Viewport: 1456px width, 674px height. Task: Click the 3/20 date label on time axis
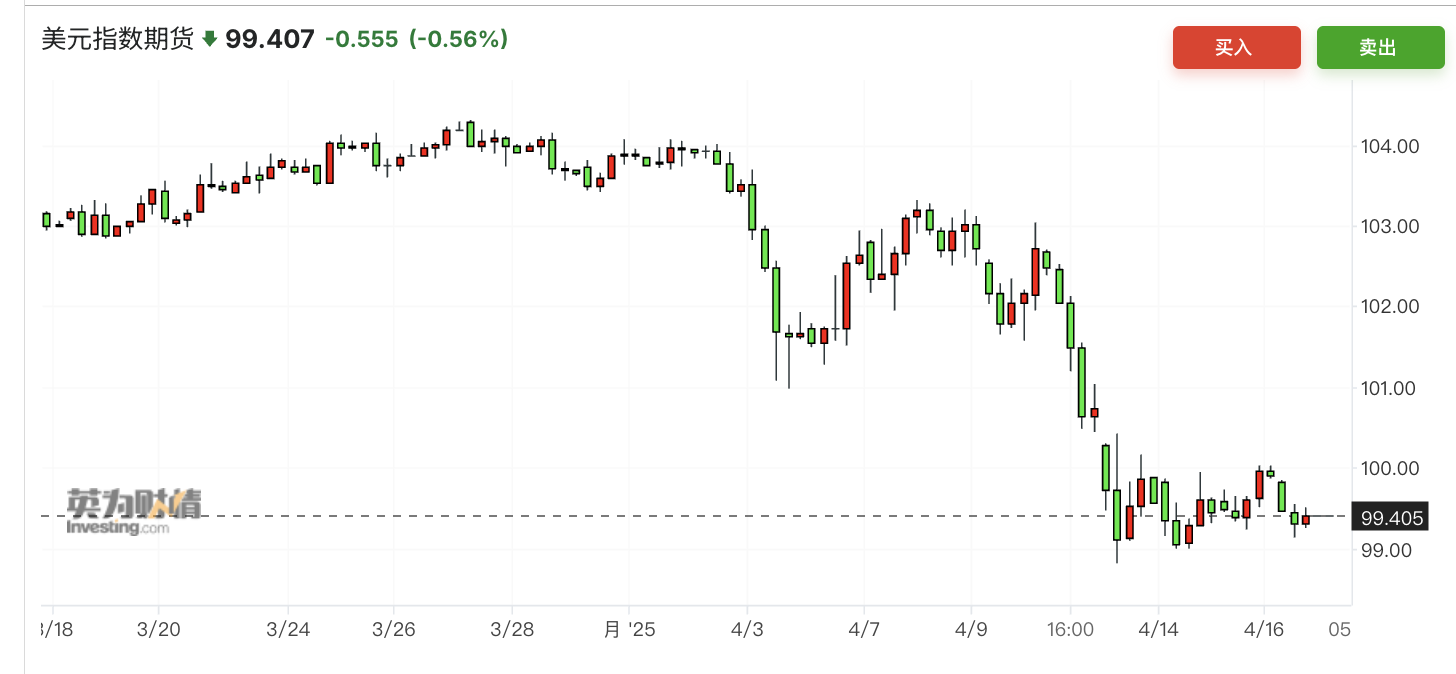pyautogui.click(x=159, y=629)
